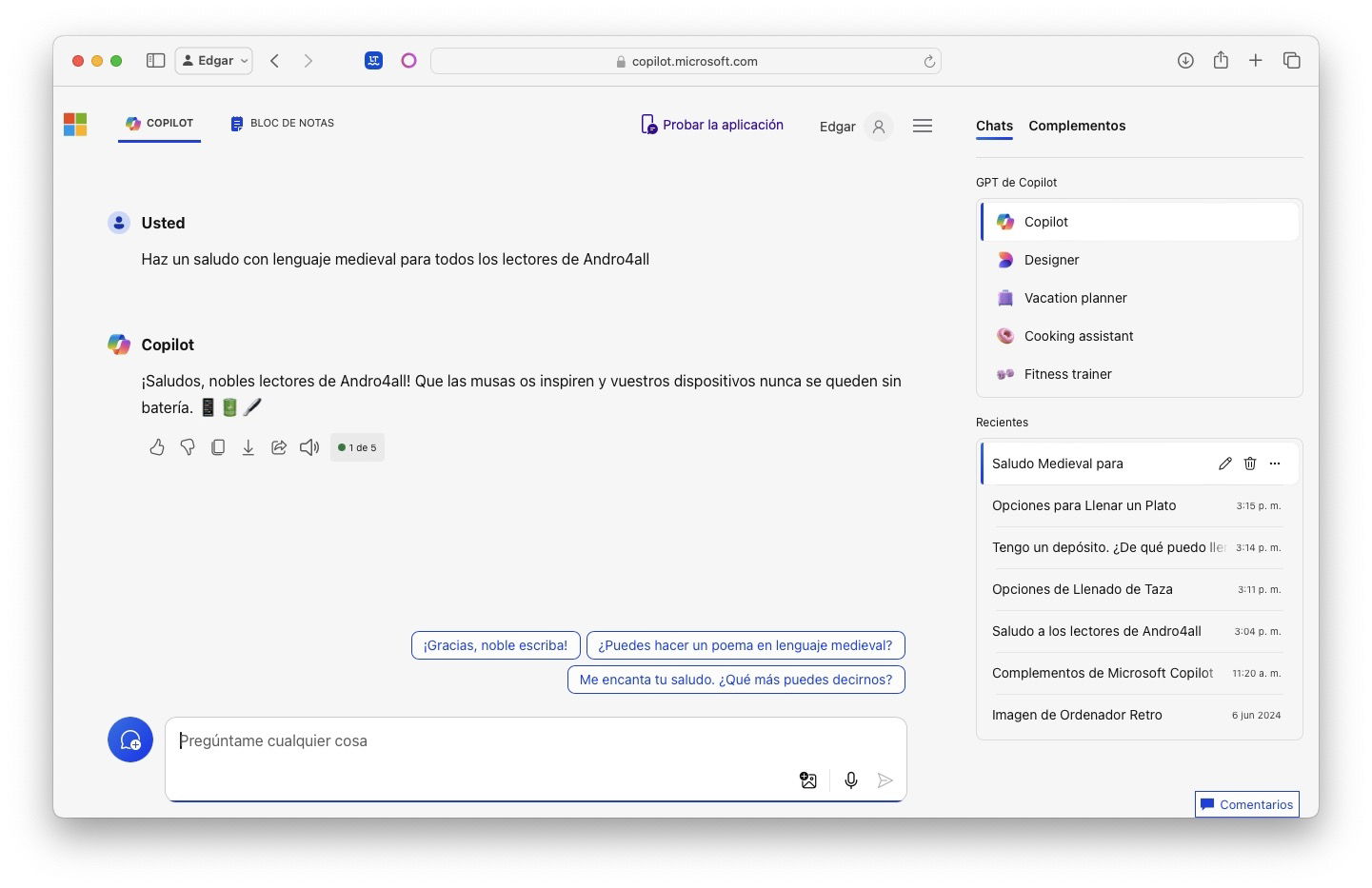
Task: Open a new Safari tab with the plus icon
Action: 1256,61
